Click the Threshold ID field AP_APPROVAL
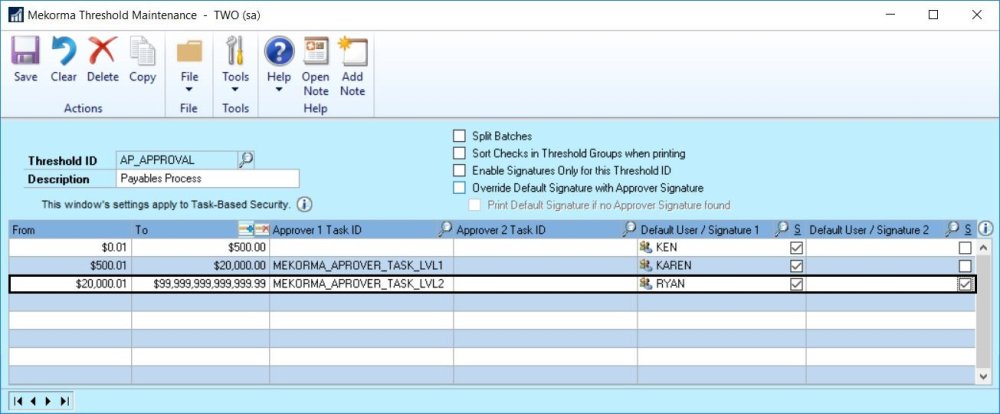The width and height of the screenshot is (1000, 414). (177, 160)
